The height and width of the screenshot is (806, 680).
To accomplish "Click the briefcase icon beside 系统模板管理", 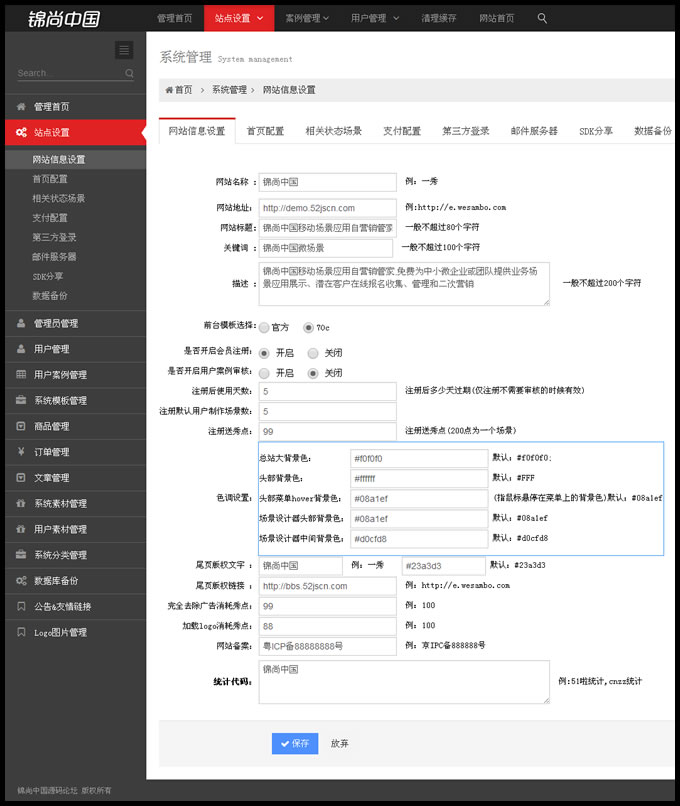I will coord(21,401).
